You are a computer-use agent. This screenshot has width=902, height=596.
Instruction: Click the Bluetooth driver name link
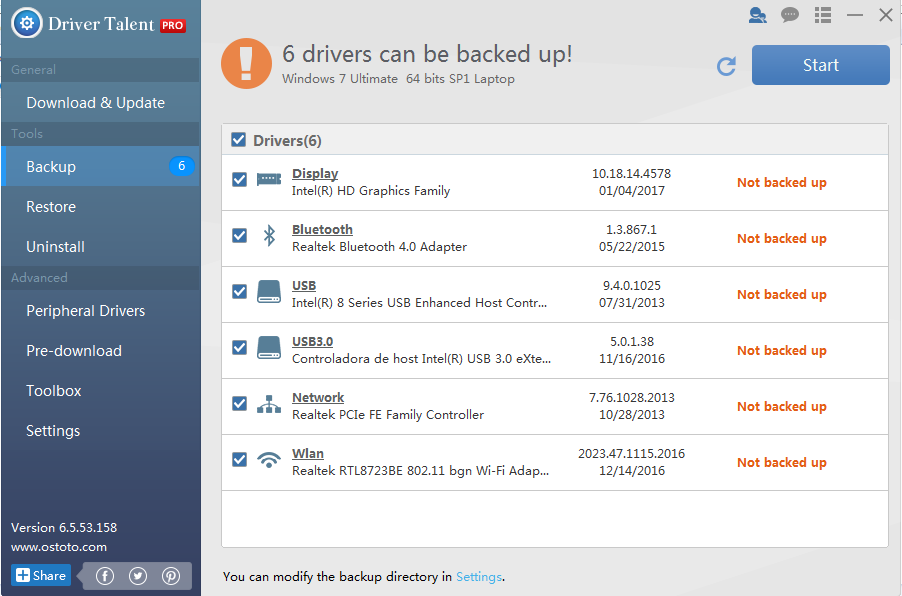pyautogui.click(x=322, y=229)
